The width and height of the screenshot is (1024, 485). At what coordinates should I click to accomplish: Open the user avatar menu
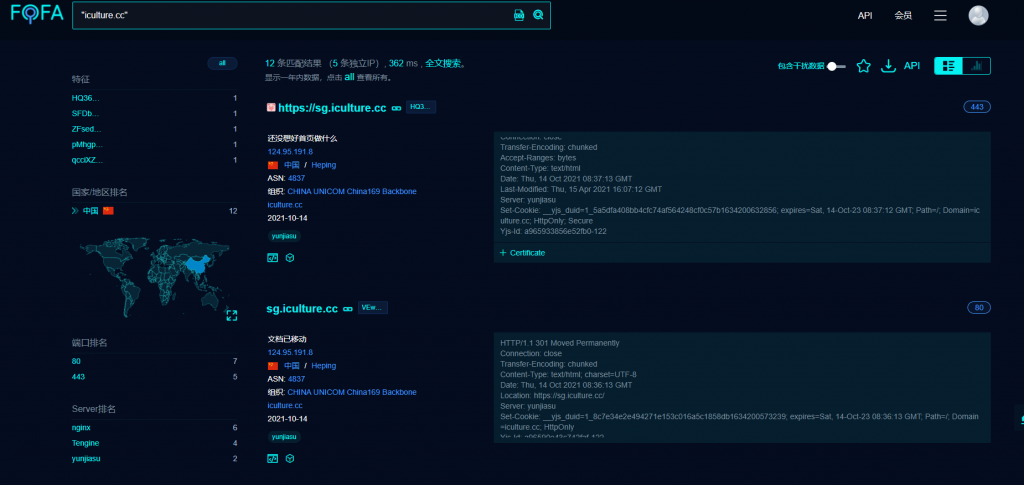[x=978, y=15]
